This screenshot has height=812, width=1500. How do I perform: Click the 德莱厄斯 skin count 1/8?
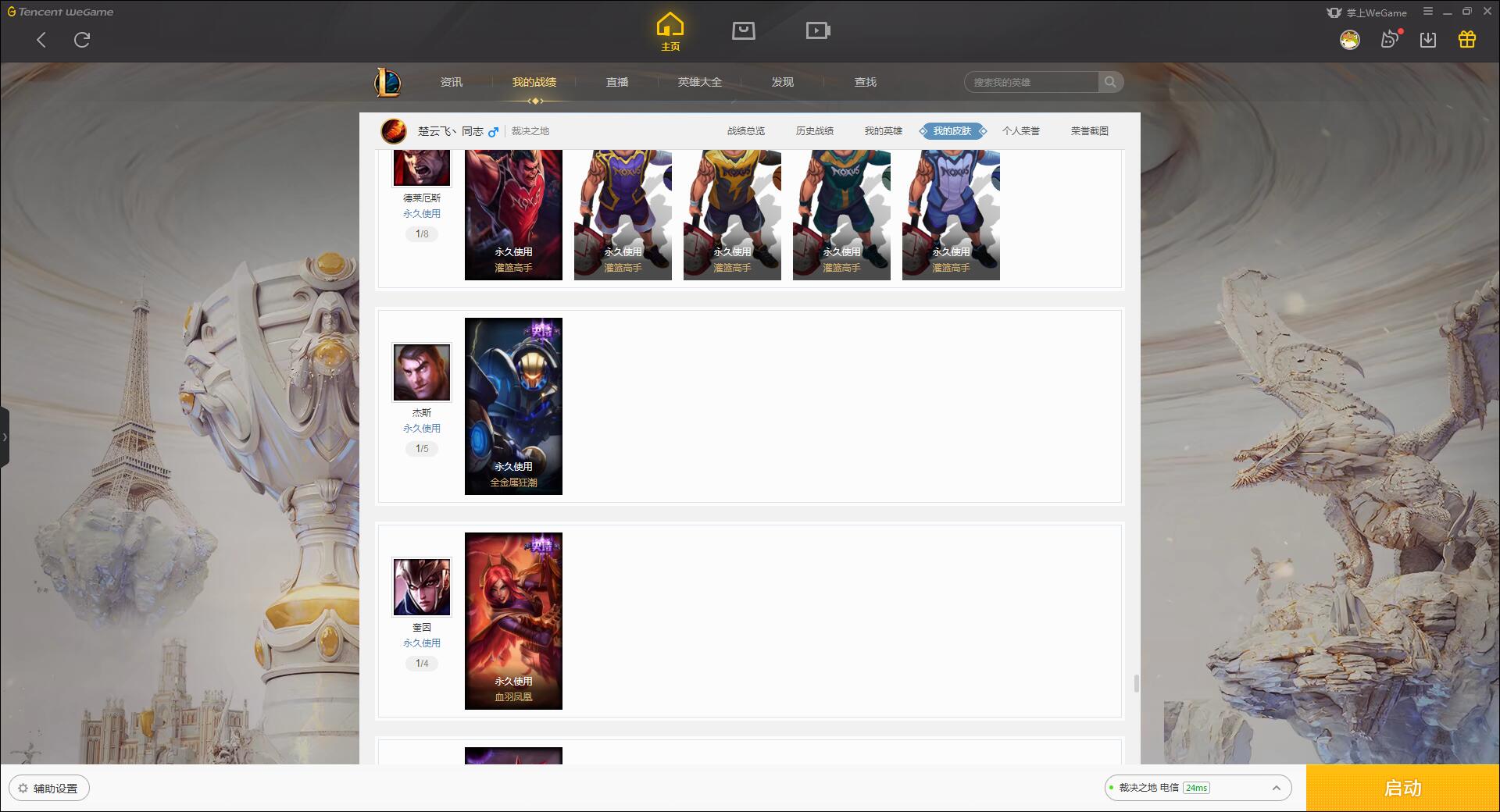422,234
